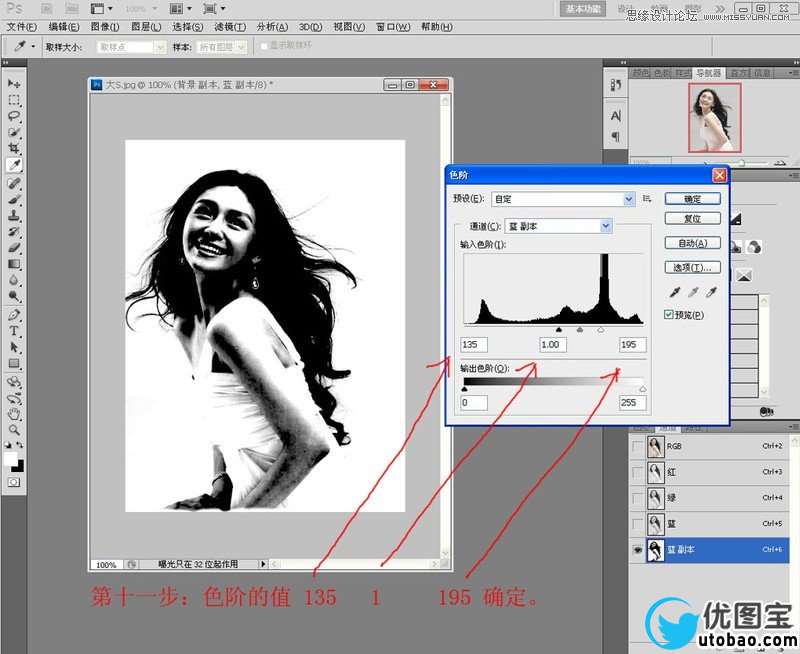Select the Lasso tool

coord(14,116)
